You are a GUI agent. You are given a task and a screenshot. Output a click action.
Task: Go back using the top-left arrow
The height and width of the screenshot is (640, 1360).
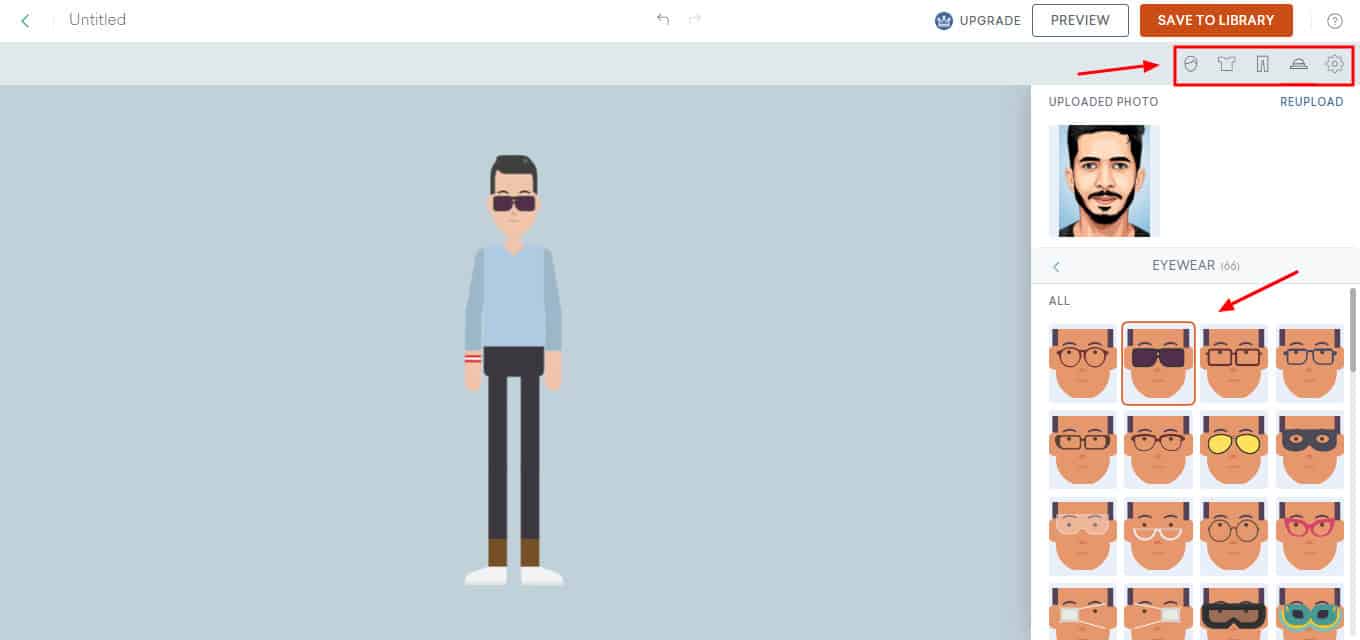[26, 20]
